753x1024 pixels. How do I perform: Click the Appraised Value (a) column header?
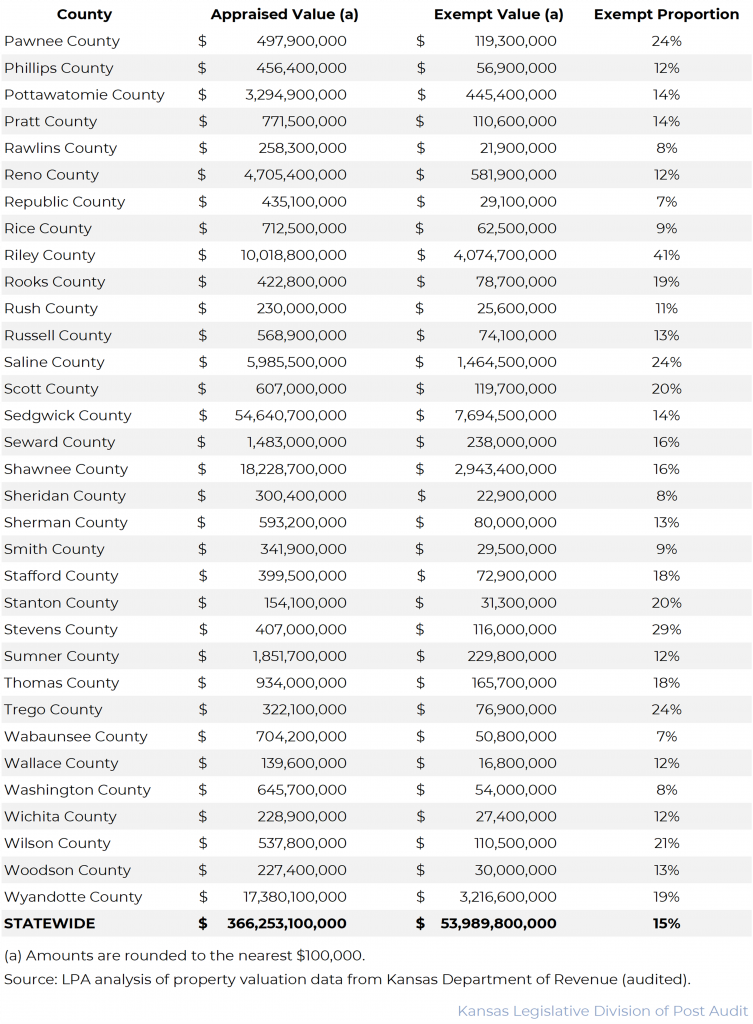coord(284,15)
